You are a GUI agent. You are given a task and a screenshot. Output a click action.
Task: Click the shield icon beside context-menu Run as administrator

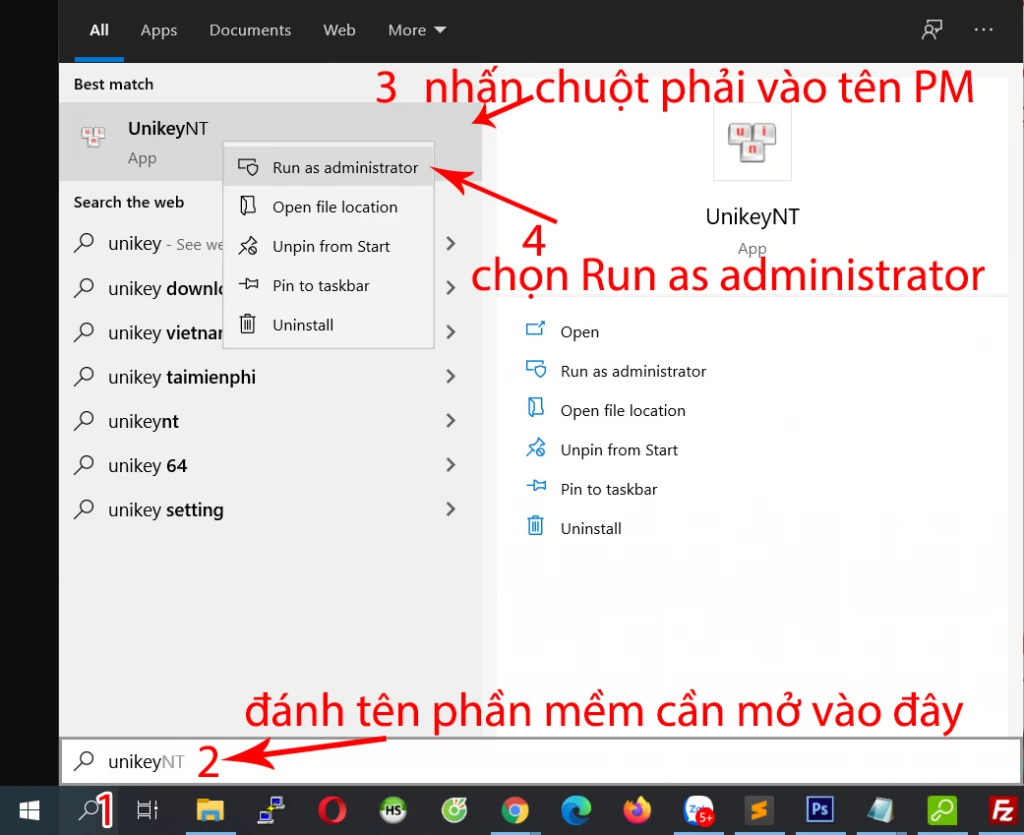click(248, 167)
